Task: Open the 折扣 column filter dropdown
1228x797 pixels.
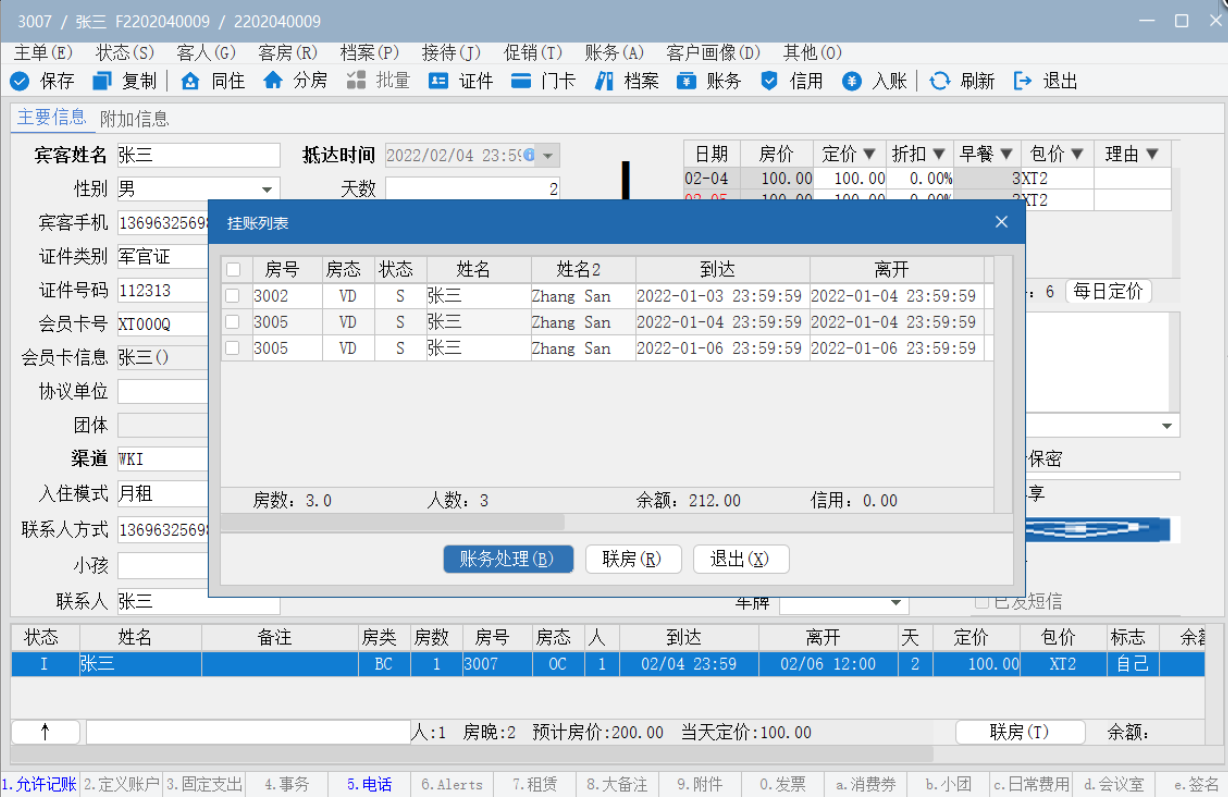Action: coord(940,154)
